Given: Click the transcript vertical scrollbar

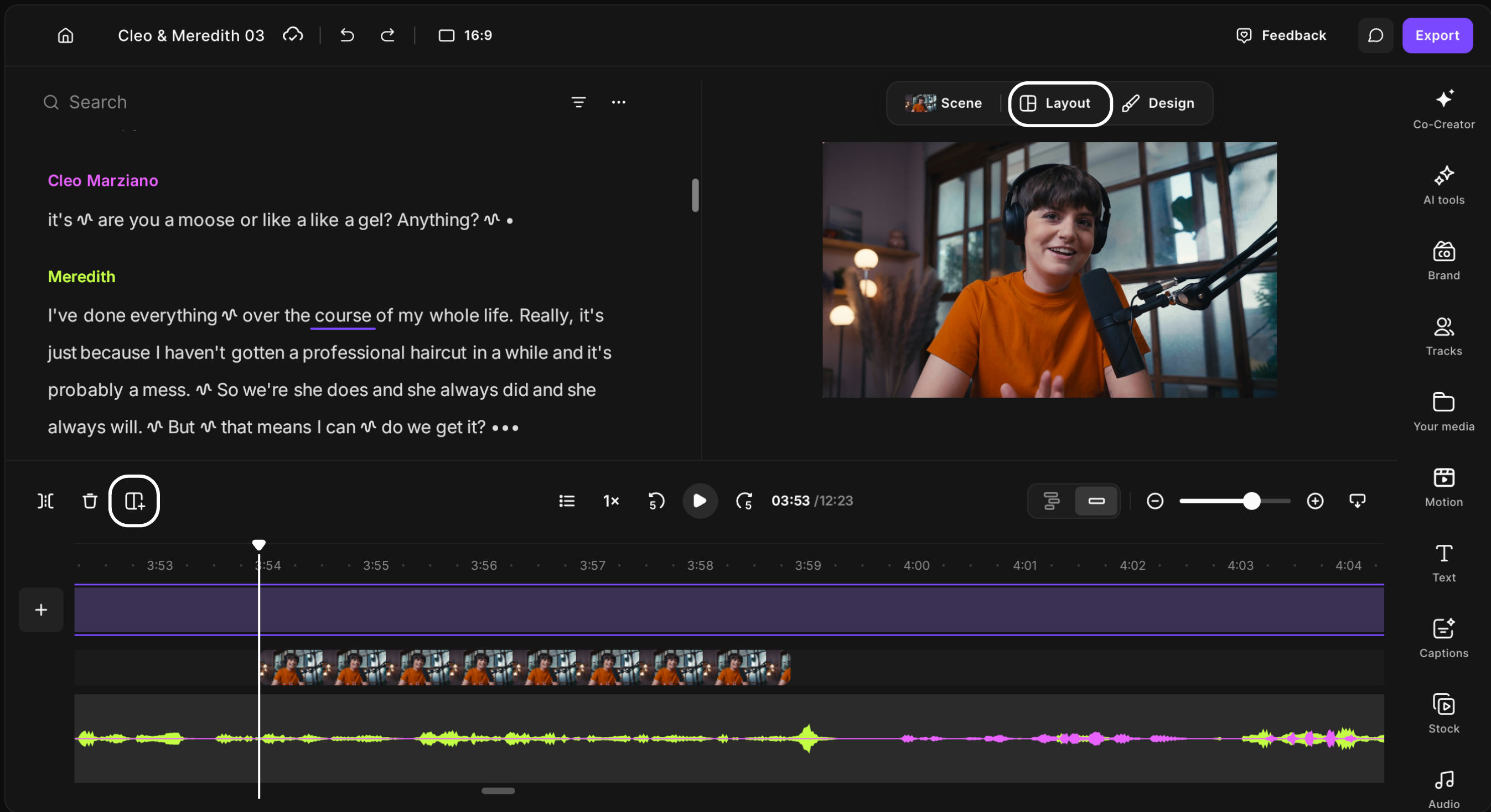Looking at the screenshot, I should point(695,195).
